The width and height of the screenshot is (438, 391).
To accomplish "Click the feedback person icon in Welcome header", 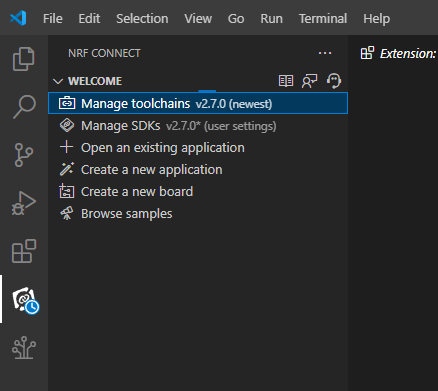I will tap(309, 81).
